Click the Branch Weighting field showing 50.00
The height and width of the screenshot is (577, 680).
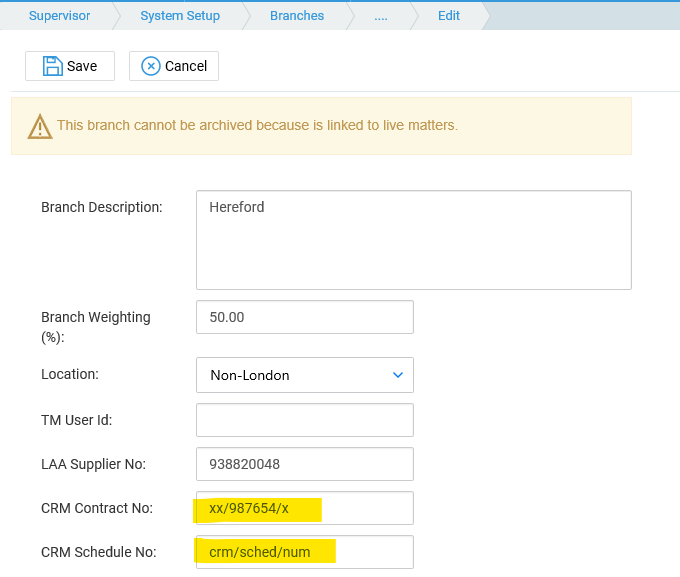coord(305,317)
